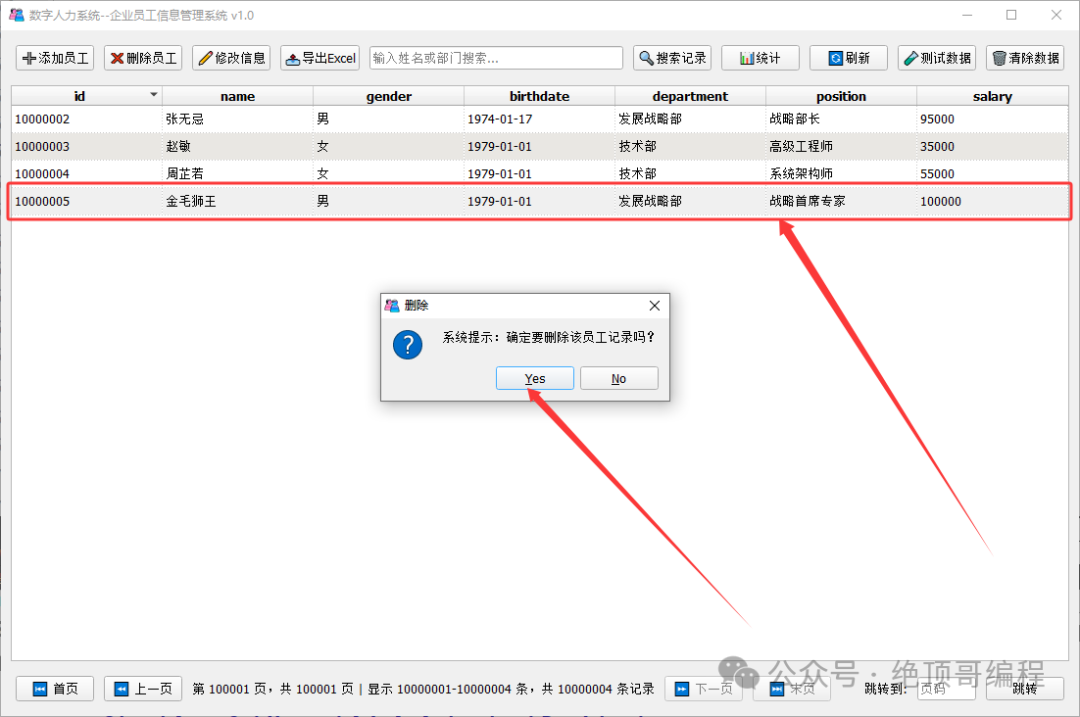Export data with 导出Excel button
Image resolution: width=1080 pixels, height=717 pixels.
tap(320, 58)
